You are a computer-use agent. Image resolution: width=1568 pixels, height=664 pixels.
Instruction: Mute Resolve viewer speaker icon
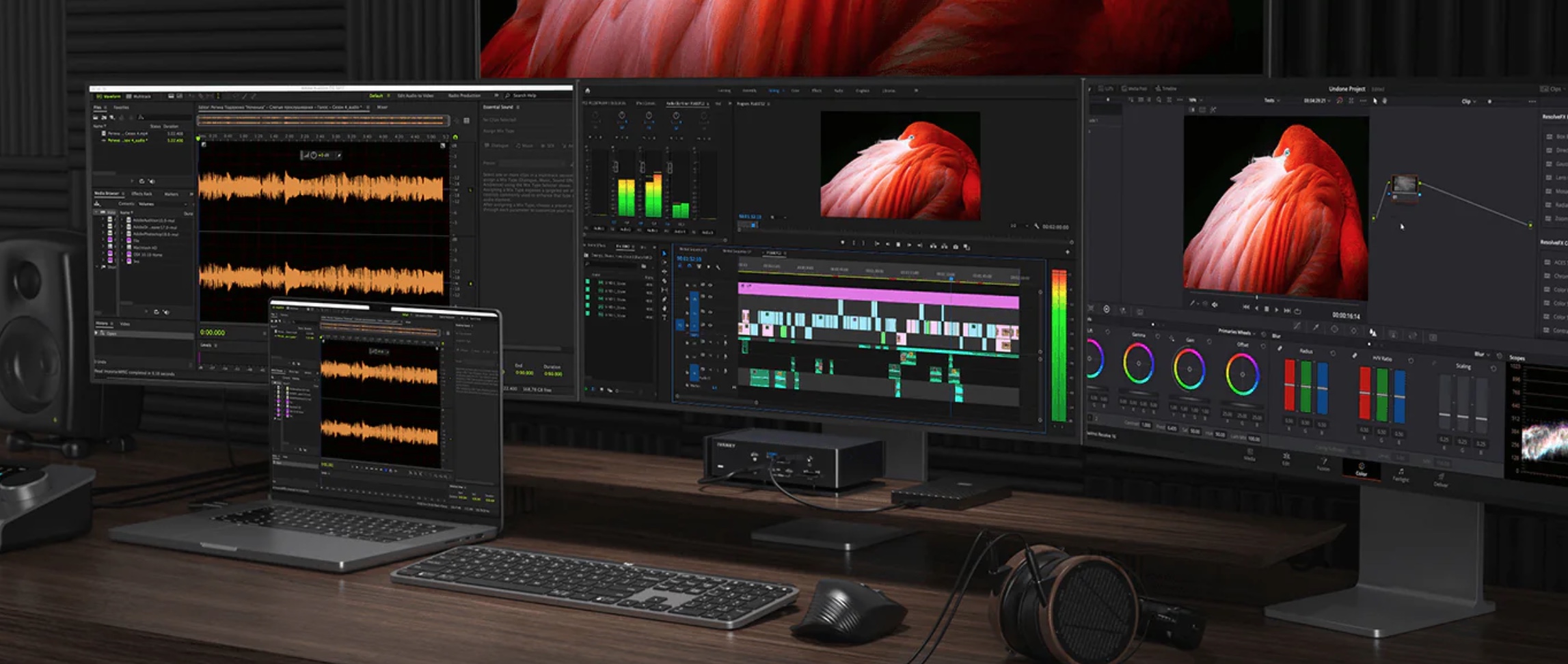coord(1215,305)
